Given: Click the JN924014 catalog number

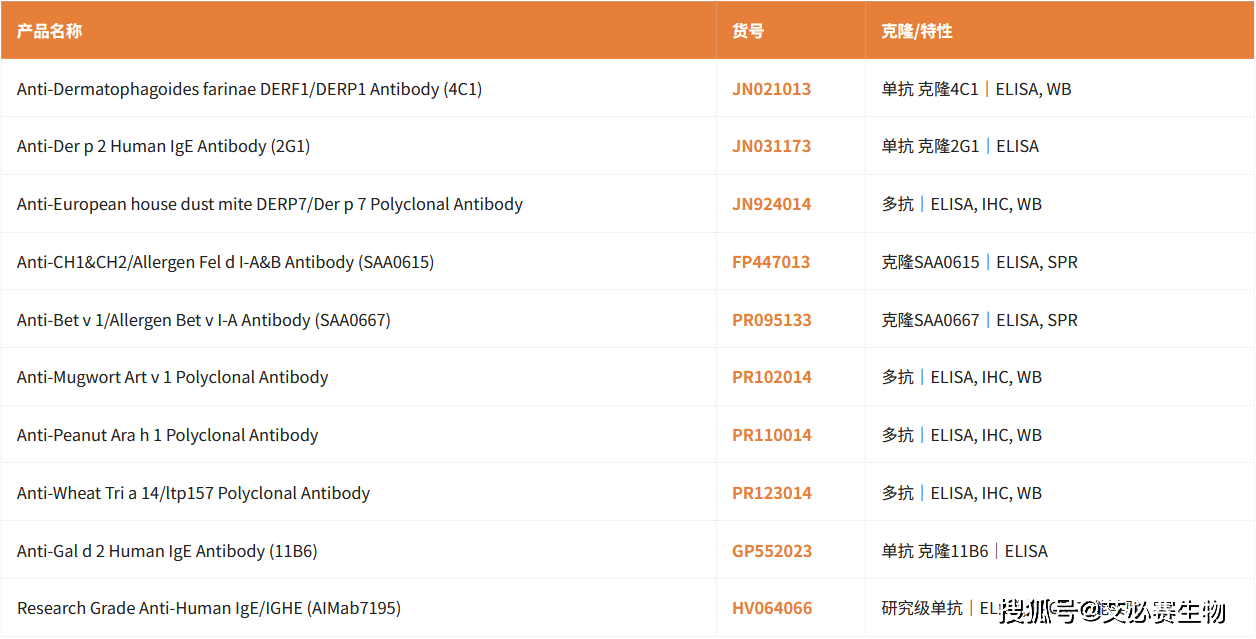Looking at the screenshot, I should tap(771, 204).
